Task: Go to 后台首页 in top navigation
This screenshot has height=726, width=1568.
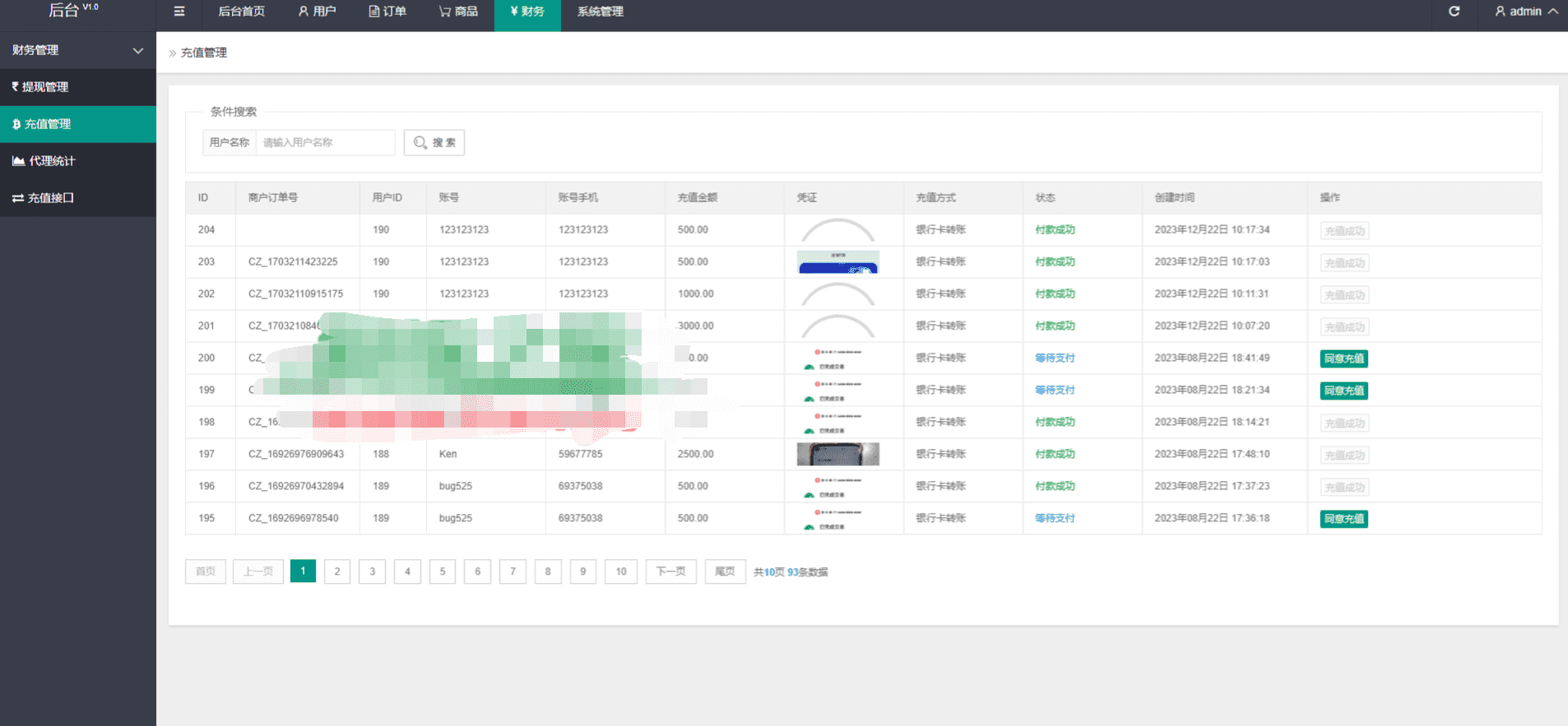Action: 241,12
